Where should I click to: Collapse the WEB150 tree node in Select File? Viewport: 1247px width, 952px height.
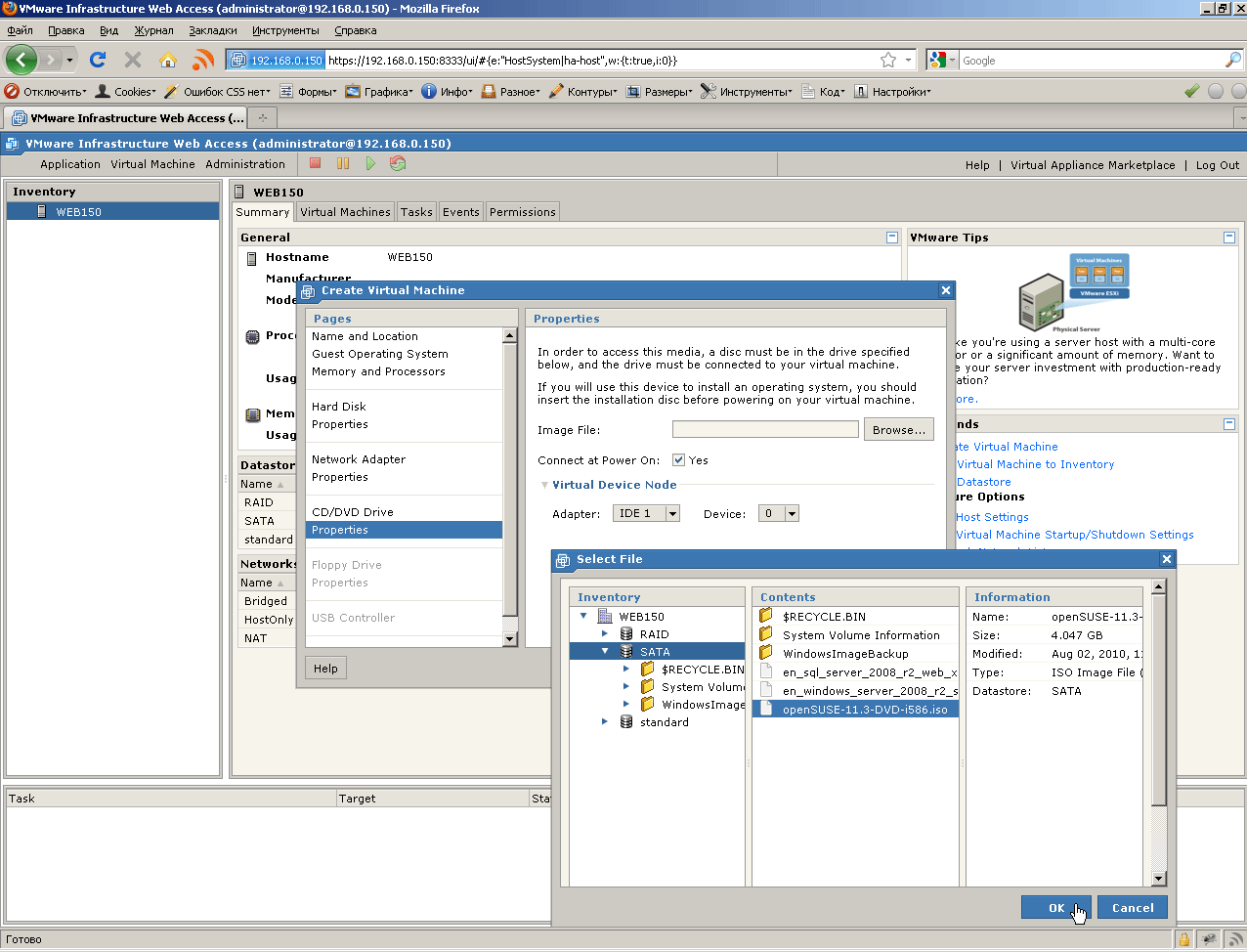coord(583,616)
